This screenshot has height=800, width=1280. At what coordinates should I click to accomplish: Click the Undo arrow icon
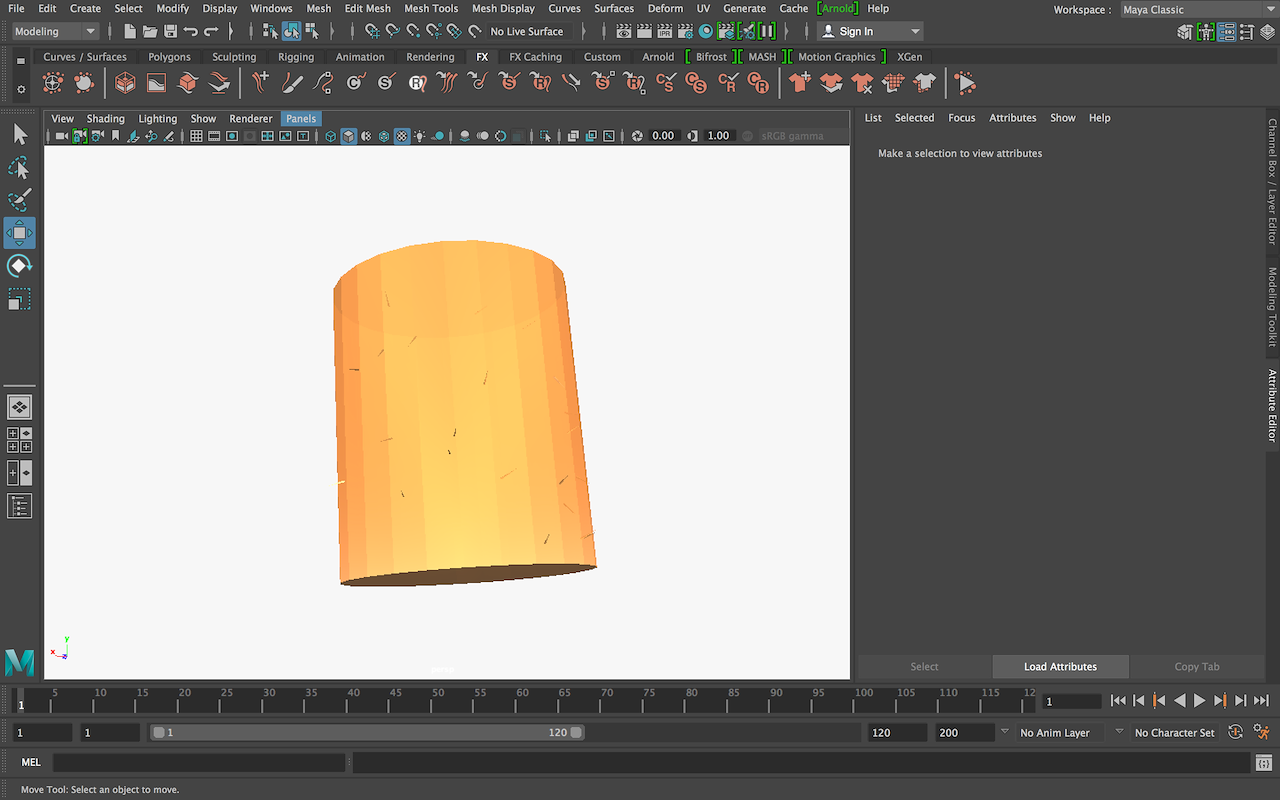pos(190,32)
